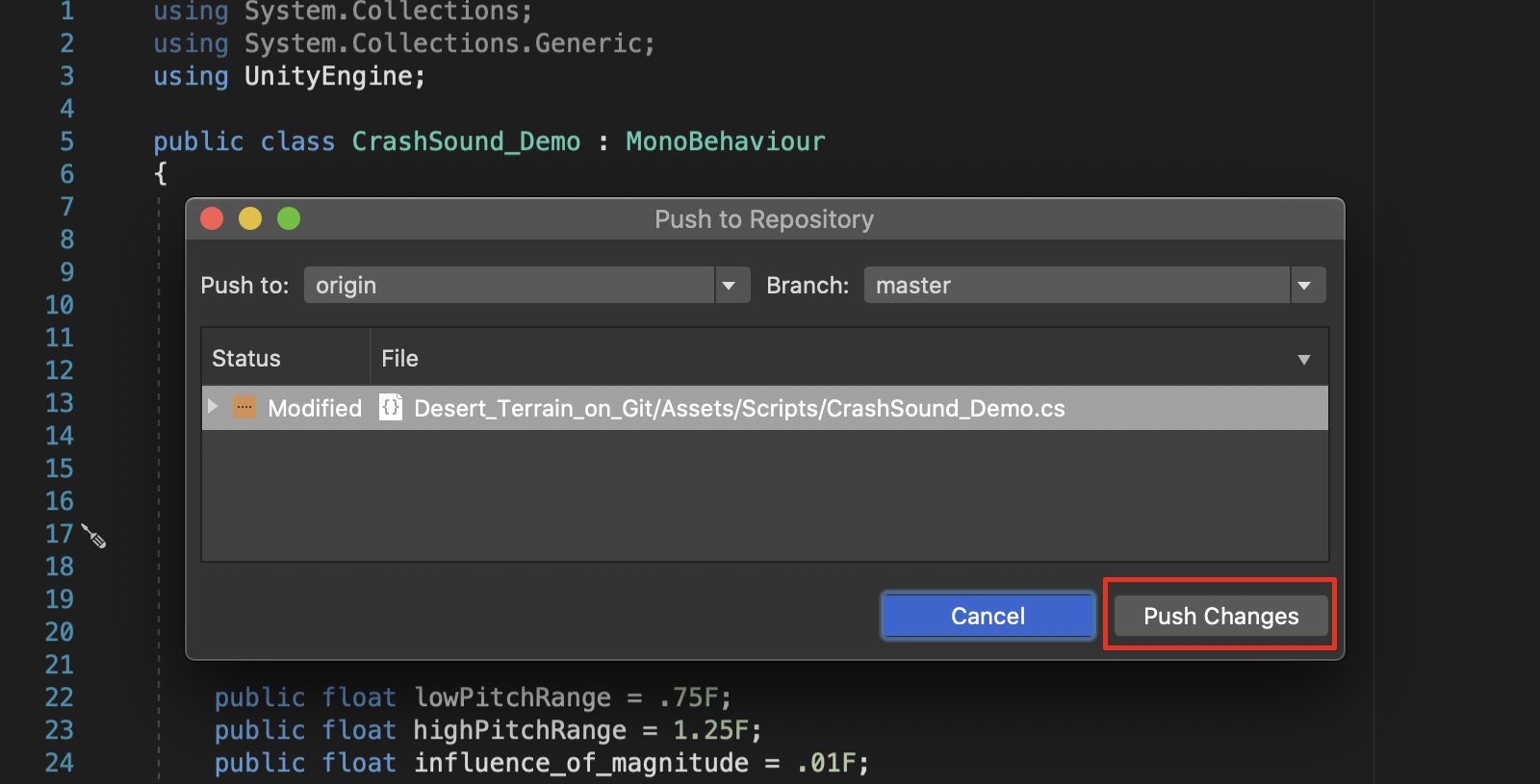The image size is (1540, 784).
Task: Click the lowPitchRange variable in the code
Action: click(512, 697)
